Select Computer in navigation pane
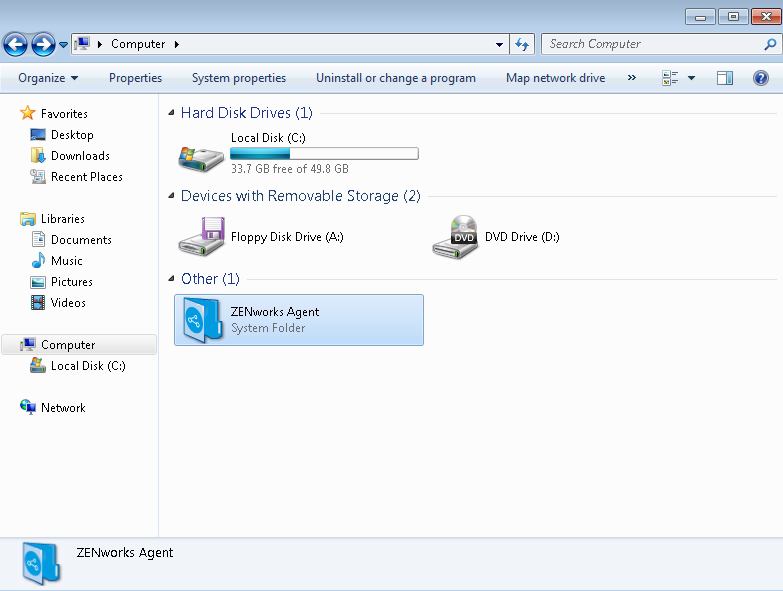Viewport: 783px width, 591px height. (x=79, y=345)
